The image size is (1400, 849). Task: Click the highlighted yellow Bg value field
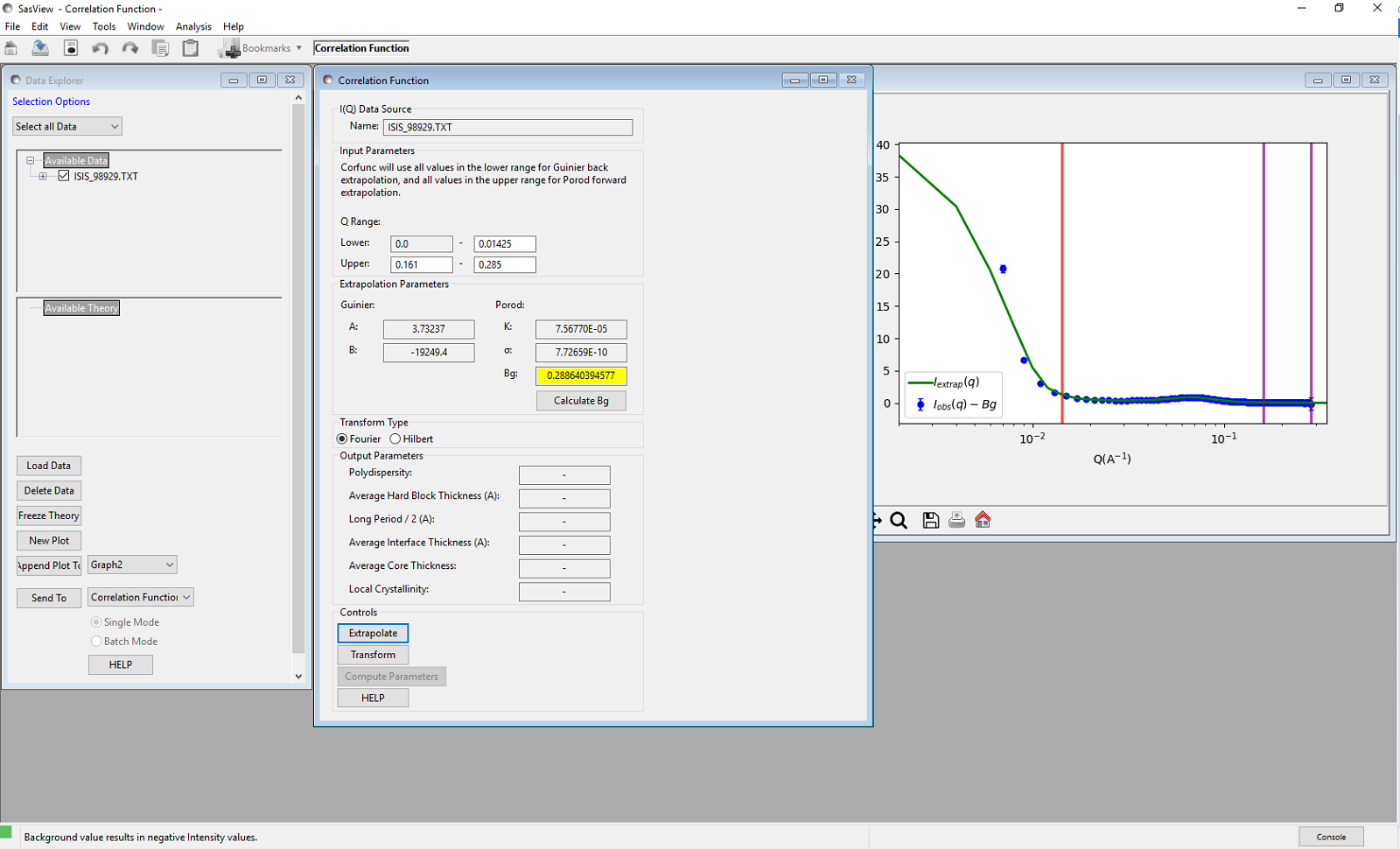pos(580,375)
